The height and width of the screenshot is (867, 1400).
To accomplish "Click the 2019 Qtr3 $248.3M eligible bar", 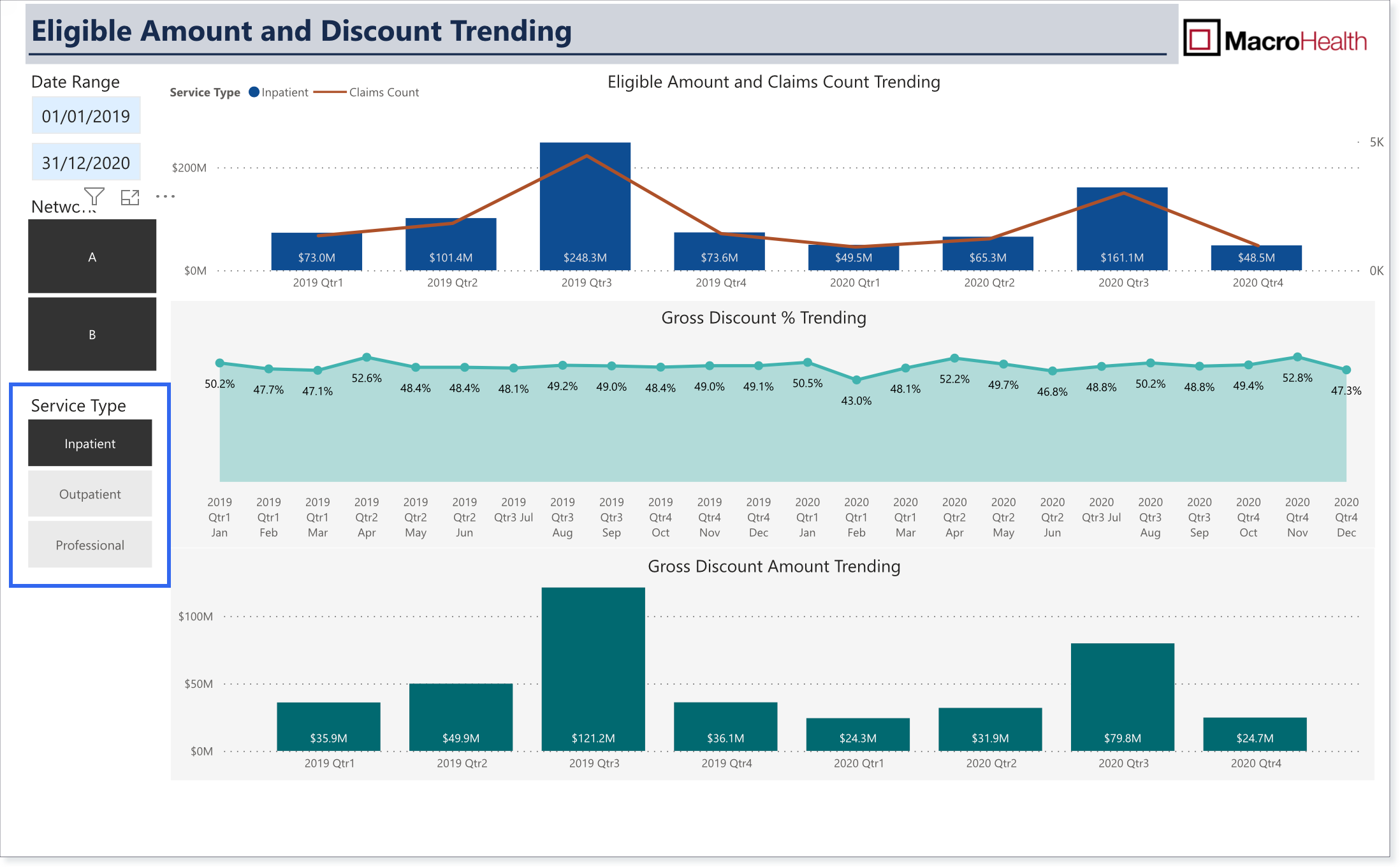I will tap(585, 207).
